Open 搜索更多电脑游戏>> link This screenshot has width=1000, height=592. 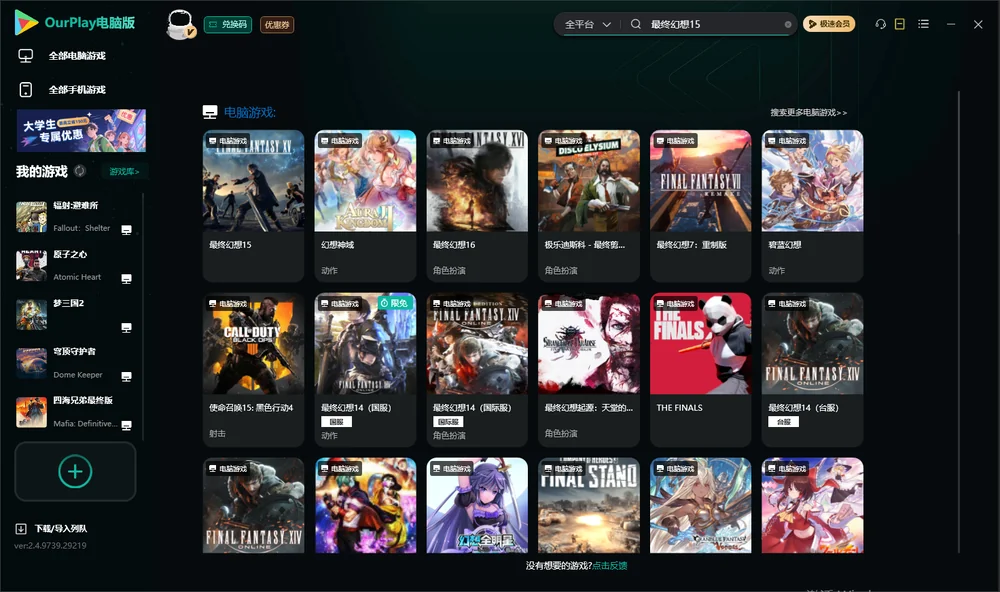pos(808,112)
